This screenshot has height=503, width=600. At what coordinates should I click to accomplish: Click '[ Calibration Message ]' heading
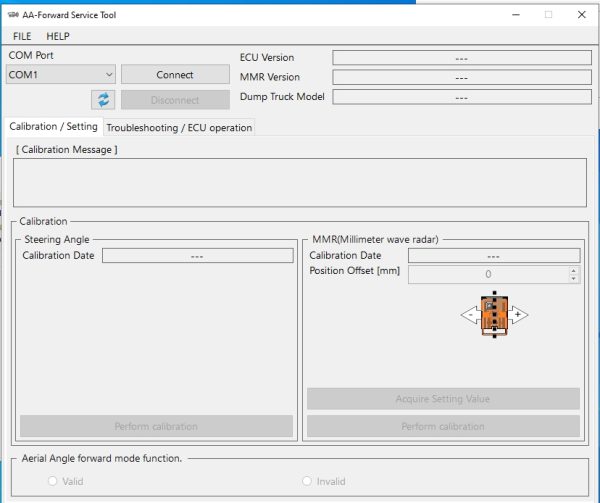pyautogui.click(x=67, y=150)
